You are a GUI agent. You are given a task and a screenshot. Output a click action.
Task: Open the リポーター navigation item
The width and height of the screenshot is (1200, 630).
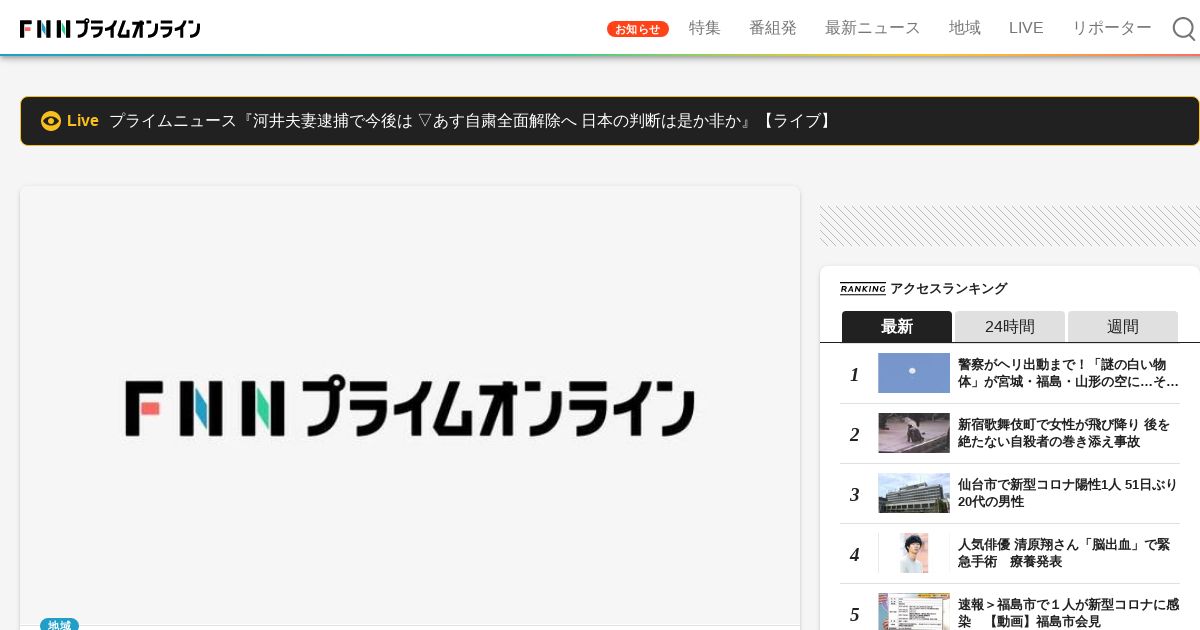[x=1112, y=28]
